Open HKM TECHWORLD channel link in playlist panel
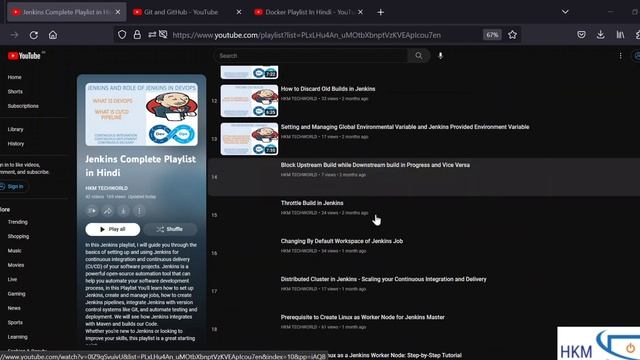The width and height of the screenshot is (640, 360). [107, 188]
